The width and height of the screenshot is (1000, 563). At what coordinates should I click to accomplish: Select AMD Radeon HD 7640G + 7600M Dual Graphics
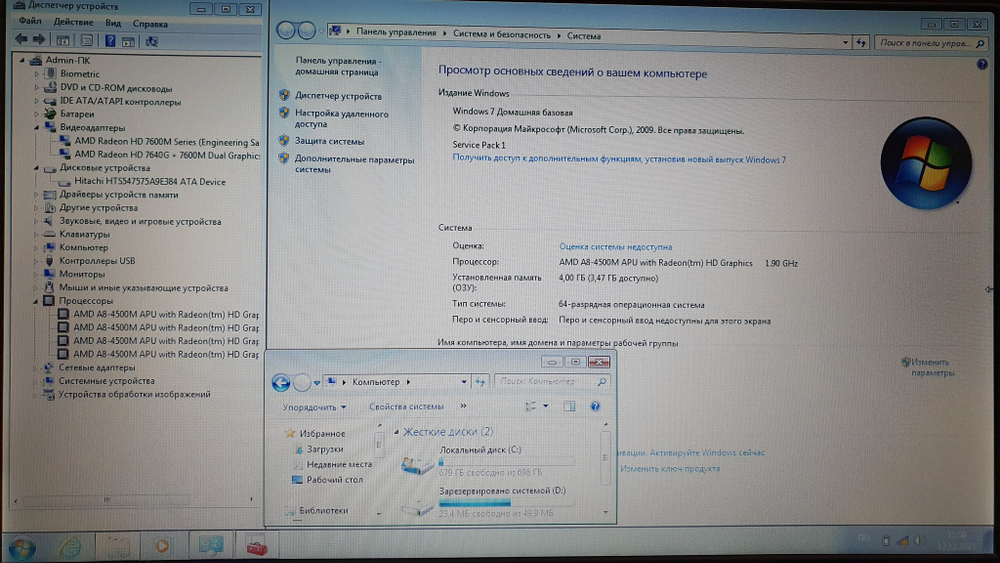pyautogui.click(x=167, y=154)
